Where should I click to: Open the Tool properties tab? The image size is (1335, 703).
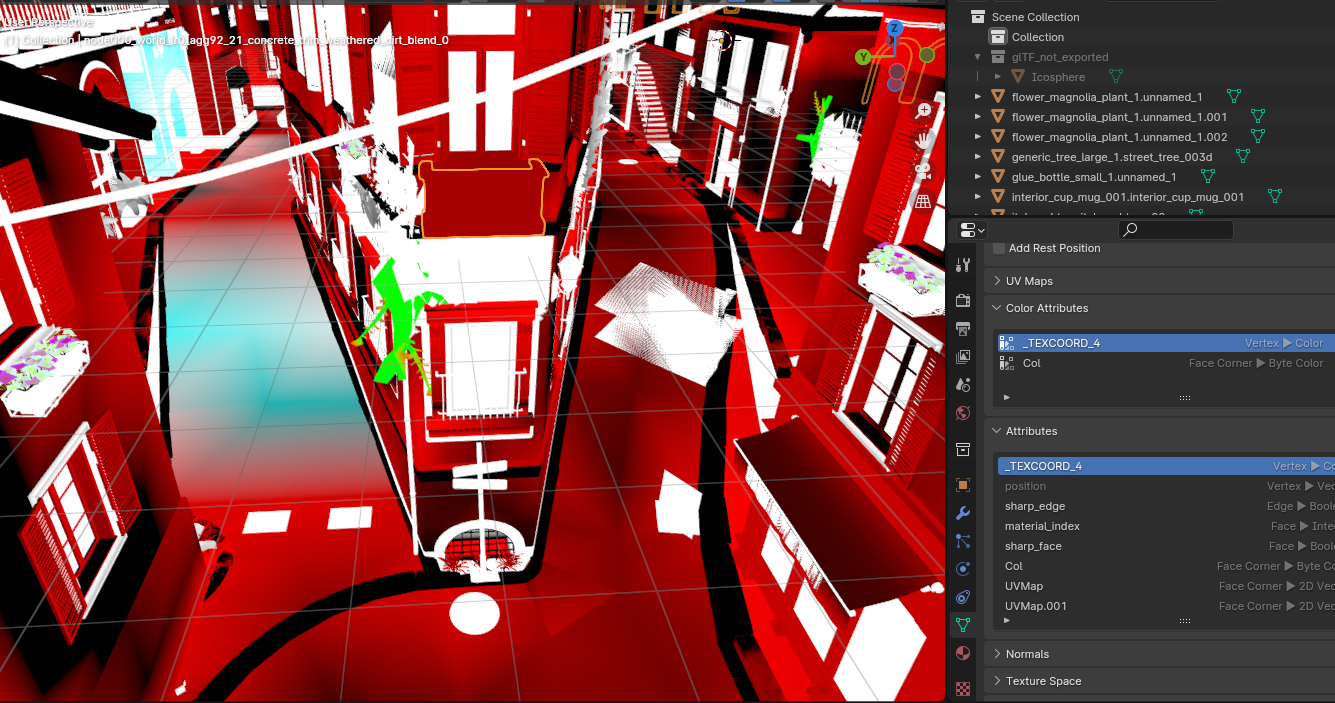[x=963, y=263]
